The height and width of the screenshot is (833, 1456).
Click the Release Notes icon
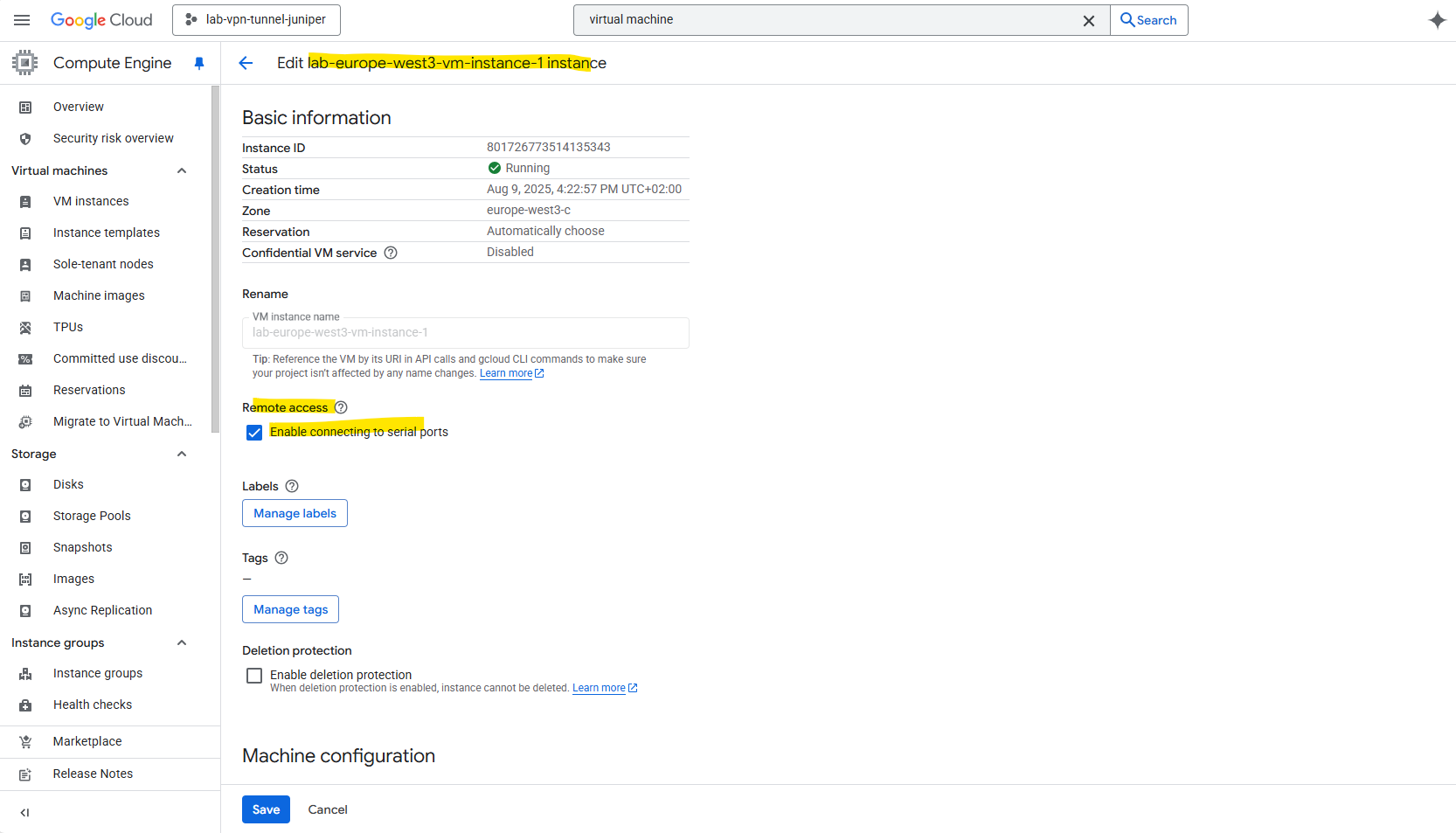[25, 774]
